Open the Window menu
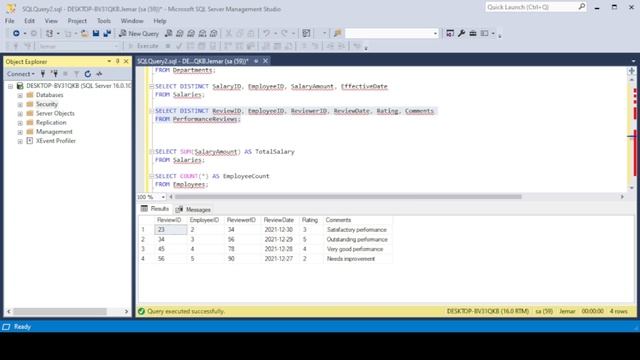Screen dimensions: 640x360 point(132,21)
